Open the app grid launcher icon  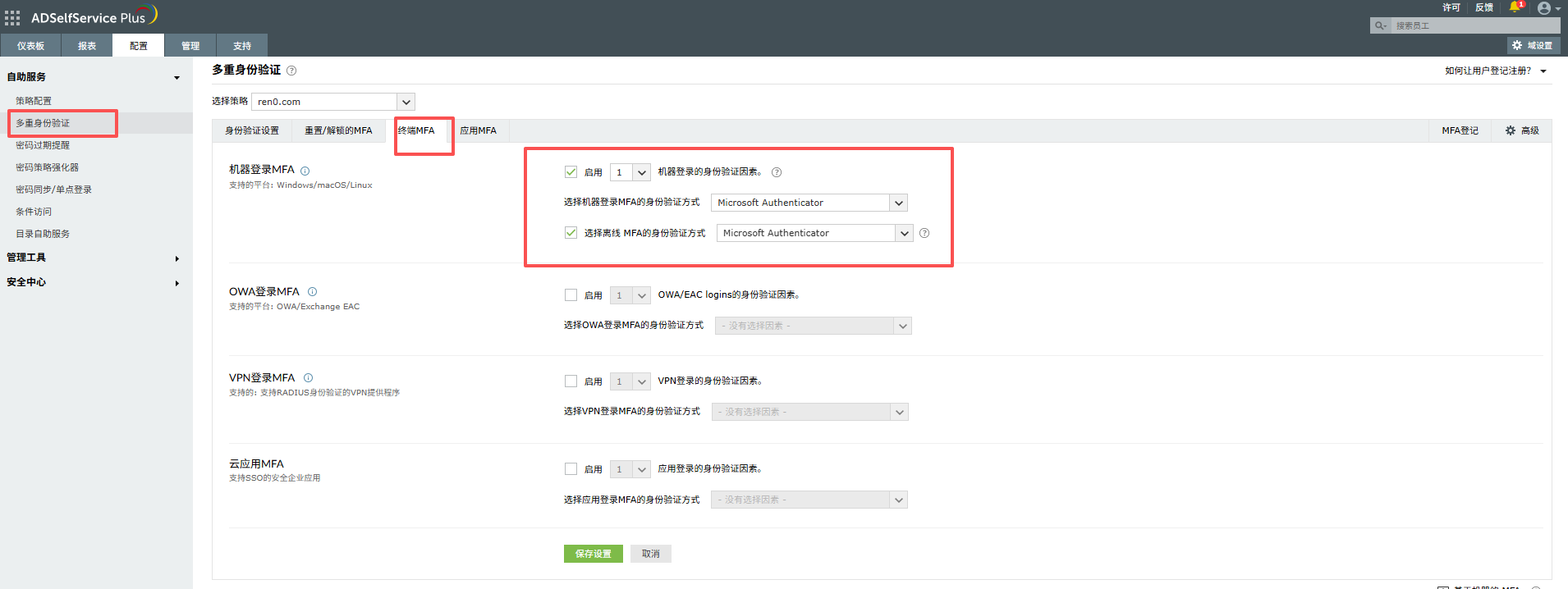tap(12, 17)
